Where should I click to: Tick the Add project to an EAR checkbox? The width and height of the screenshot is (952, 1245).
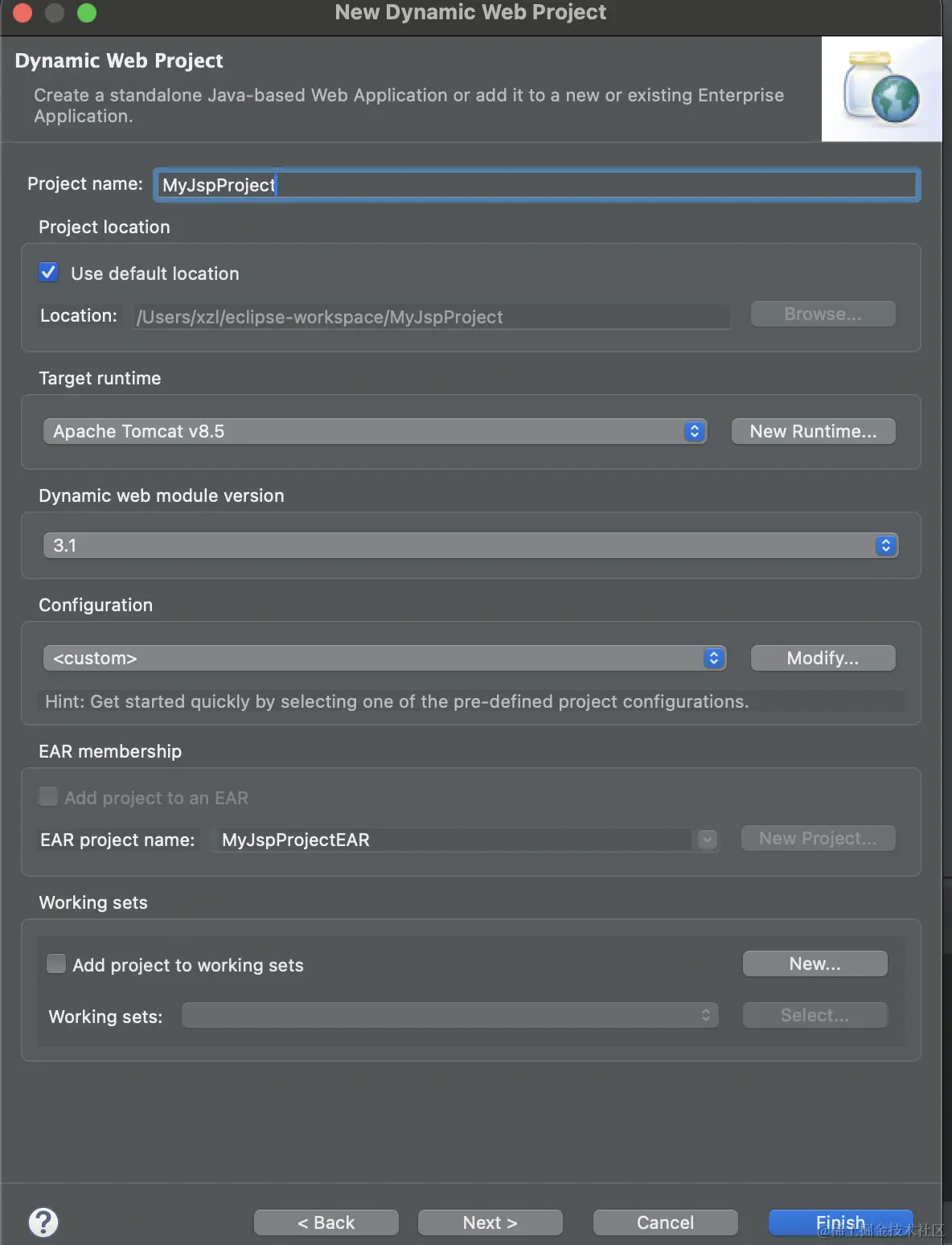[48, 797]
